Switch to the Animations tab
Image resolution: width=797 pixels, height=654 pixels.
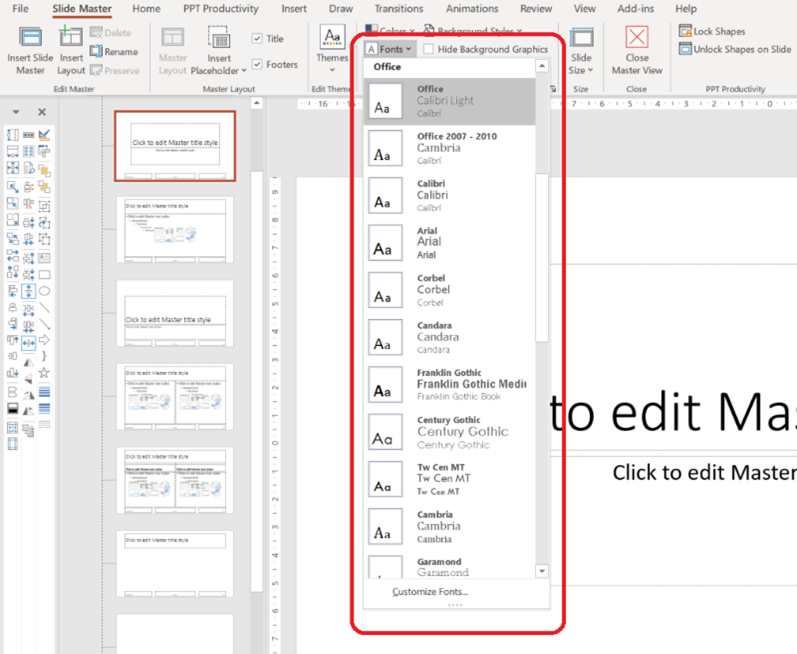[x=472, y=9]
